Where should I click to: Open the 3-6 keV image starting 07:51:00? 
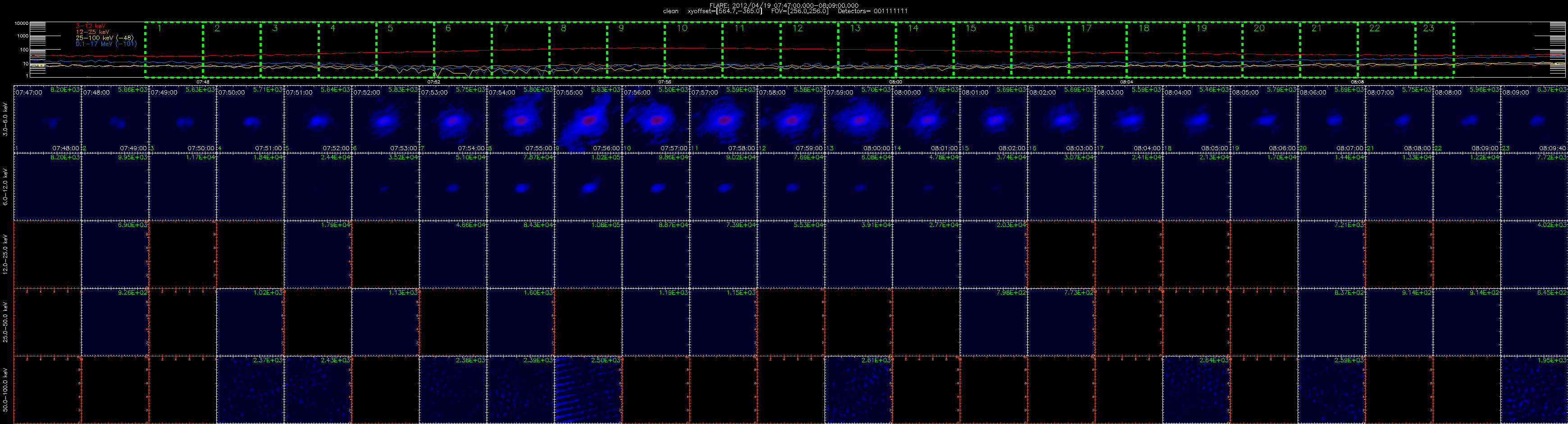[317, 119]
